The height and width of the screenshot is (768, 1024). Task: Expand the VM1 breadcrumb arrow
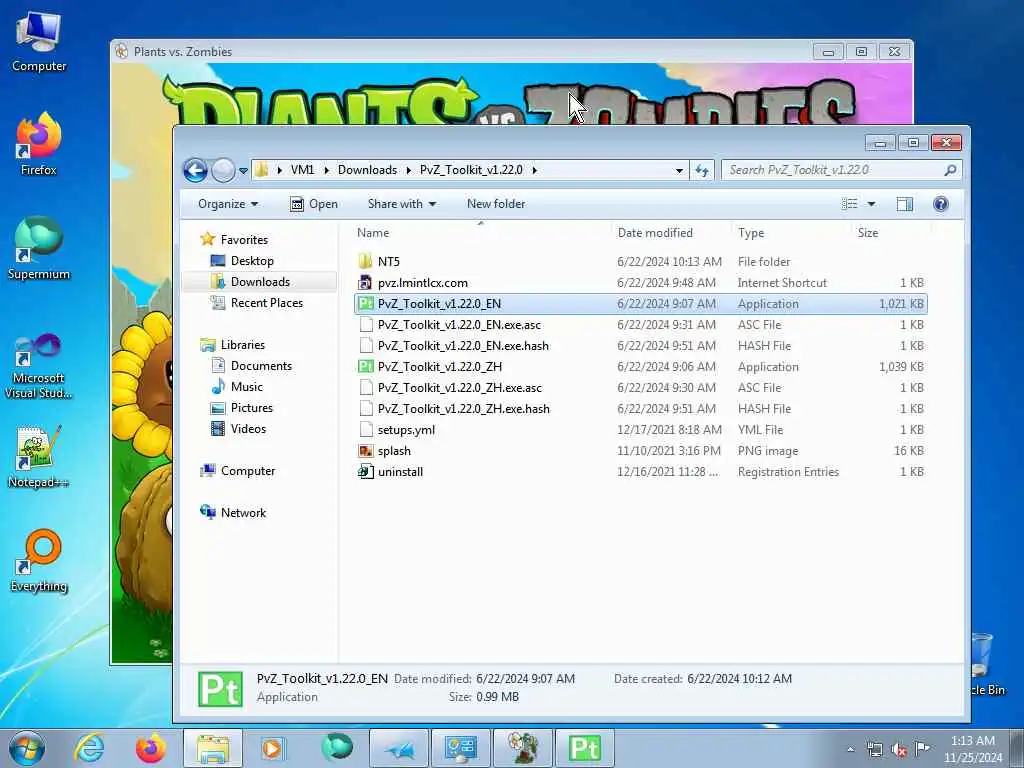point(327,170)
